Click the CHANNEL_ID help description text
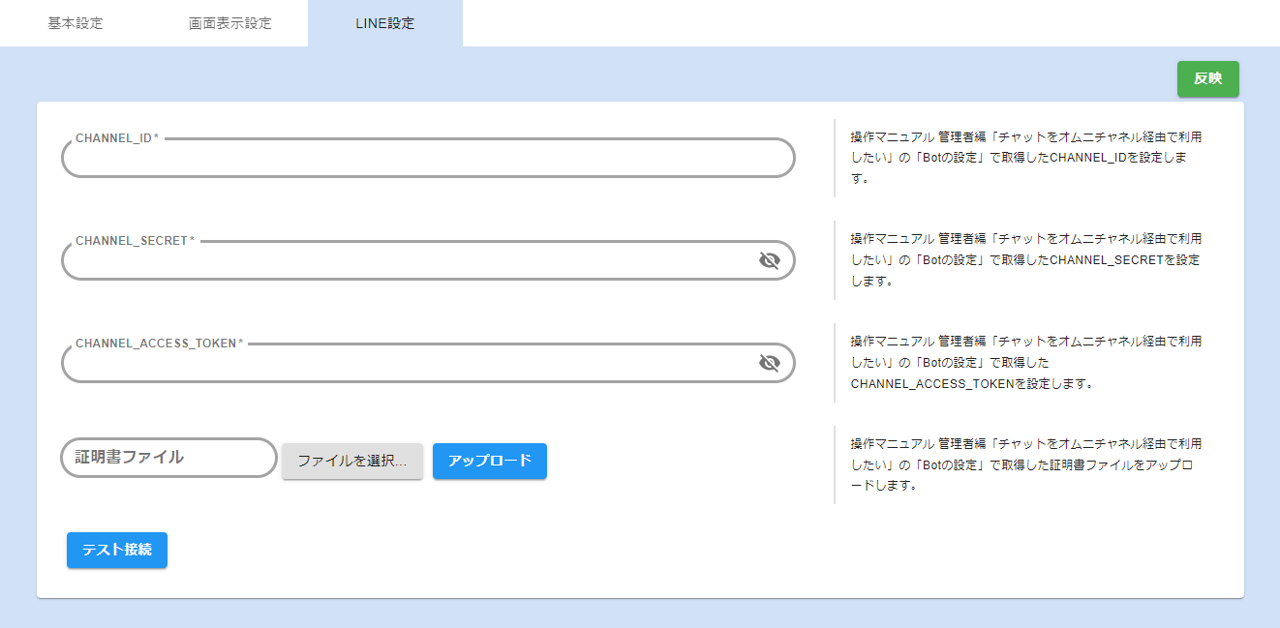 coord(1025,158)
